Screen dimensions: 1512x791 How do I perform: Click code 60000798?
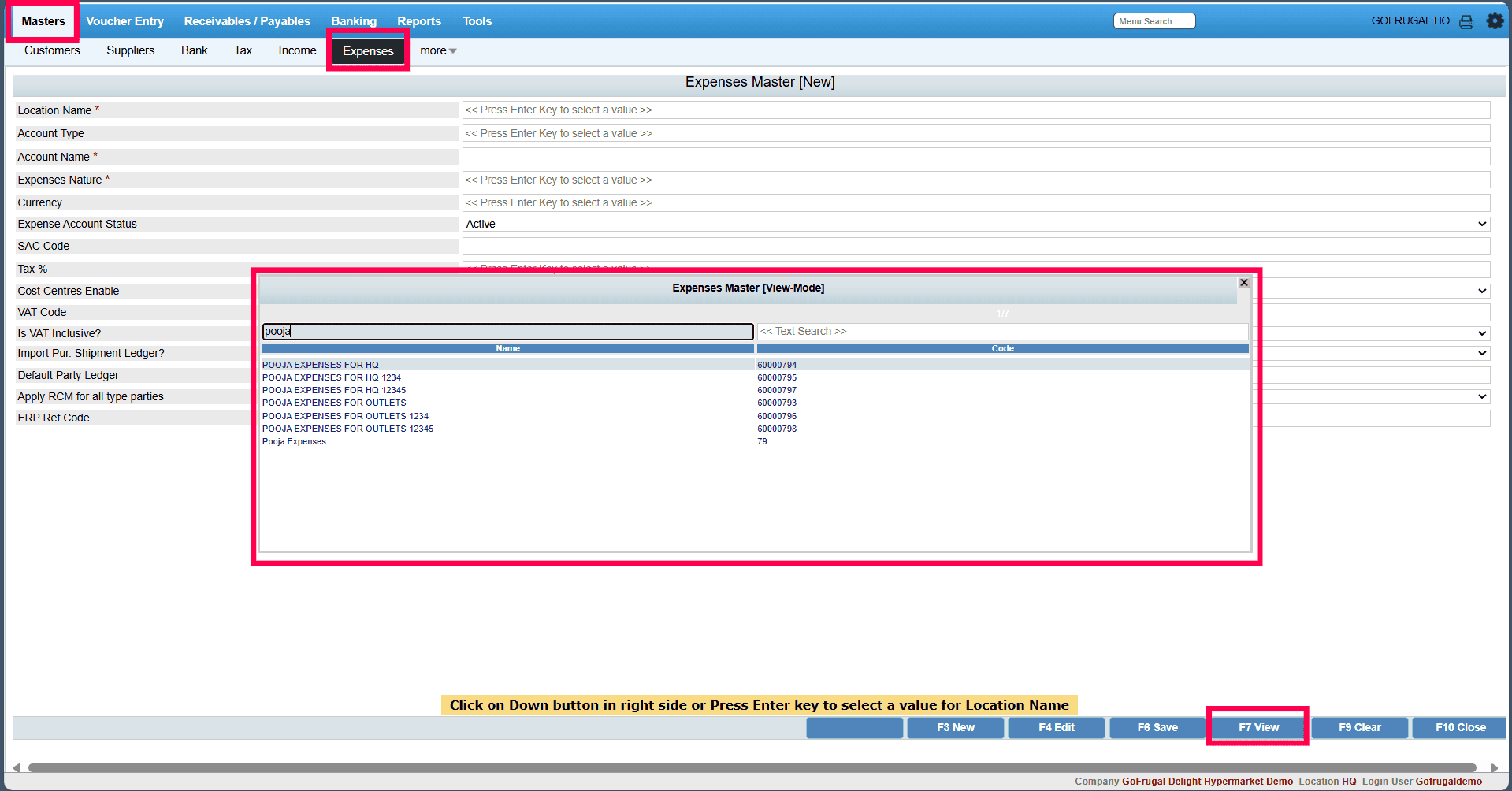777,429
